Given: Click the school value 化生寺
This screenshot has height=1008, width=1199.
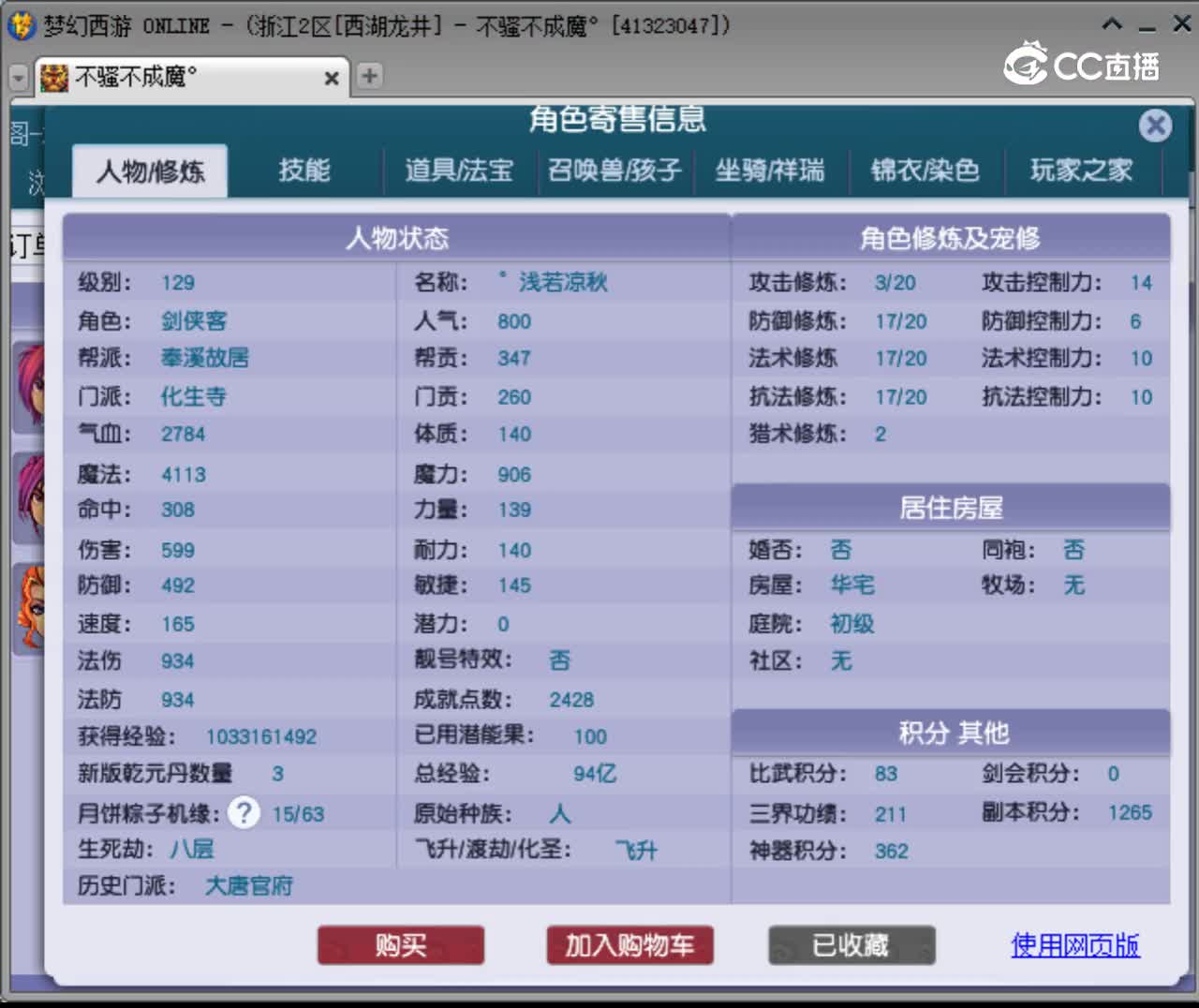Looking at the screenshot, I should click(x=194, y=396).
